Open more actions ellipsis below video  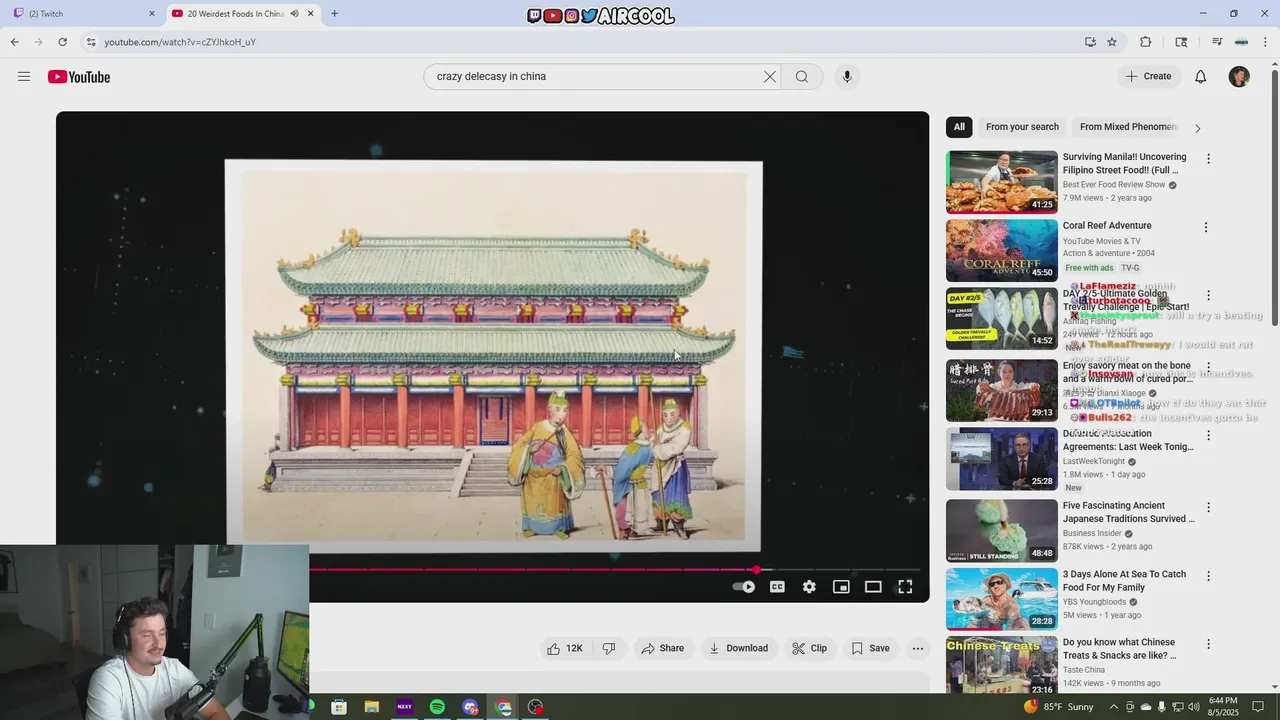pos(918,648)
